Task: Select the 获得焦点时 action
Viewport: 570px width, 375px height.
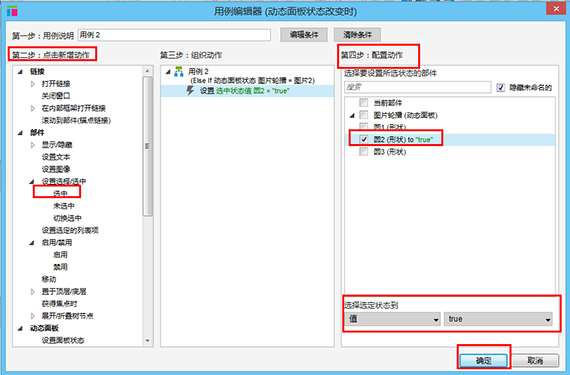Action: [x=59, y=303]
